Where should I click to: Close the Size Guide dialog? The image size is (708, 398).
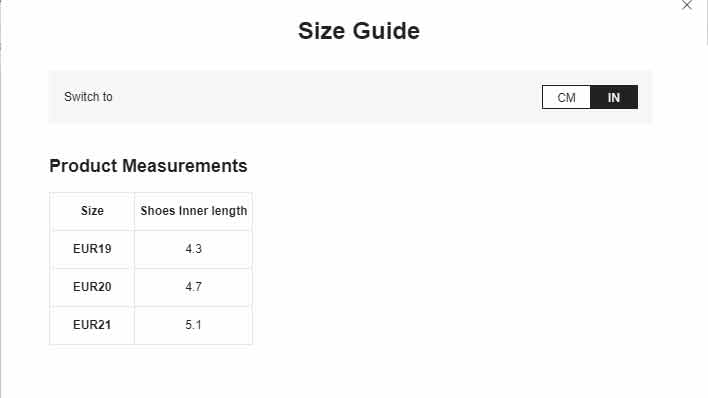tap(687, 5)
